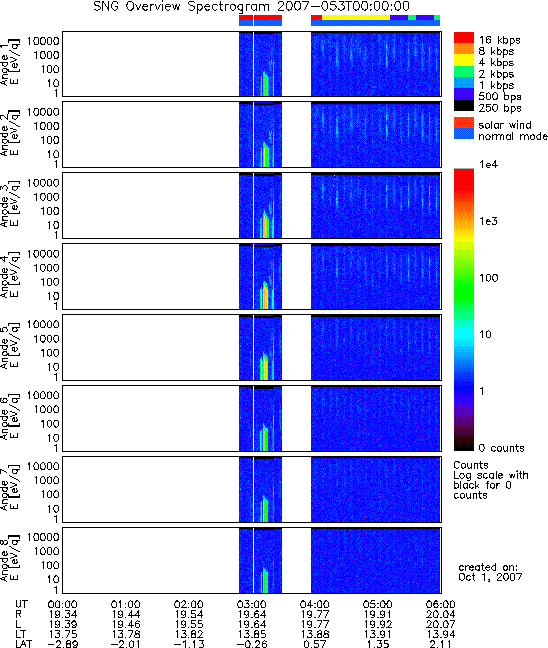Click the UT value 00:00
This screenshot has height=648, width=548.
tap(62, 605)
